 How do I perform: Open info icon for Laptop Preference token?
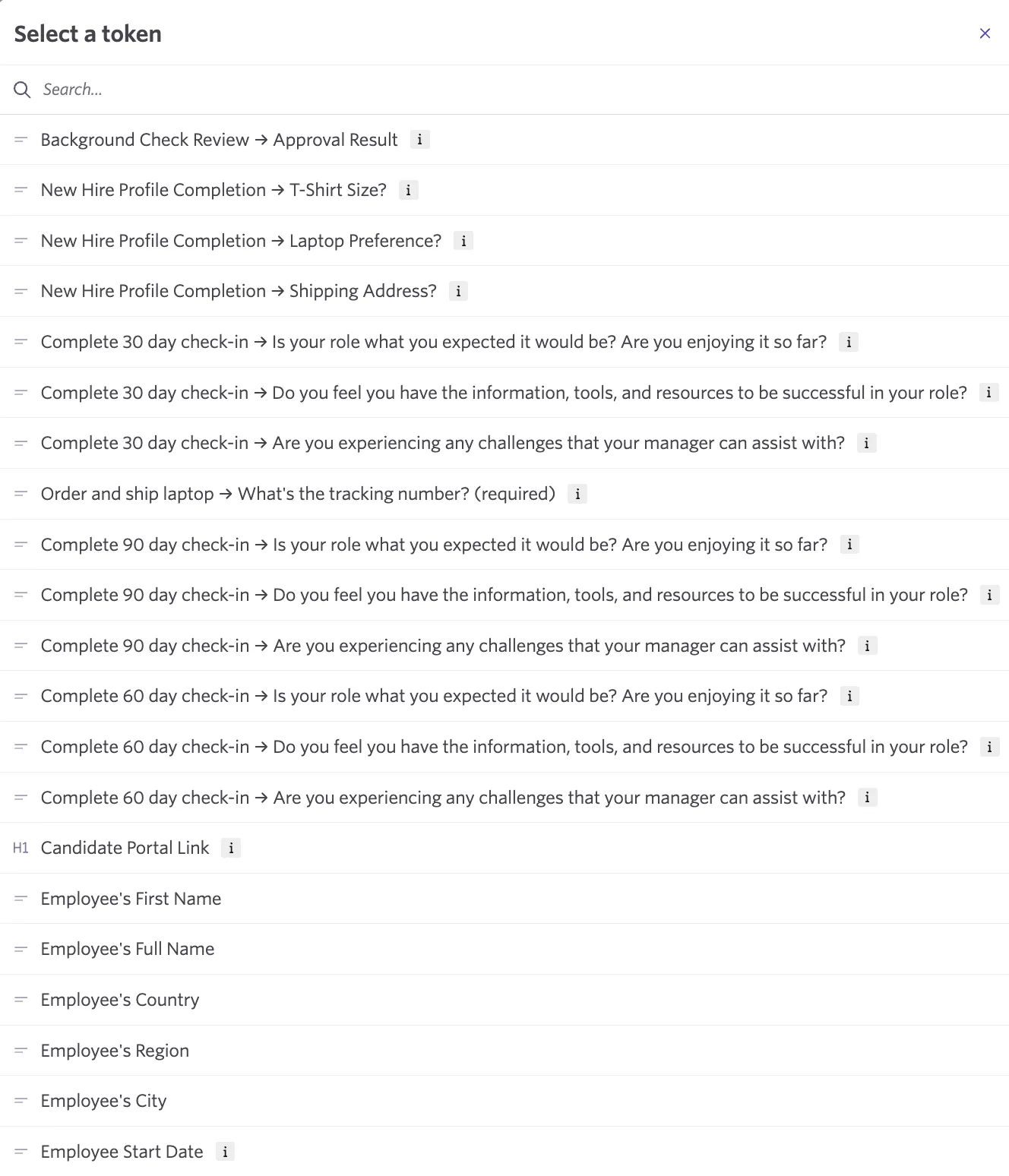click(x=463, y=241)
